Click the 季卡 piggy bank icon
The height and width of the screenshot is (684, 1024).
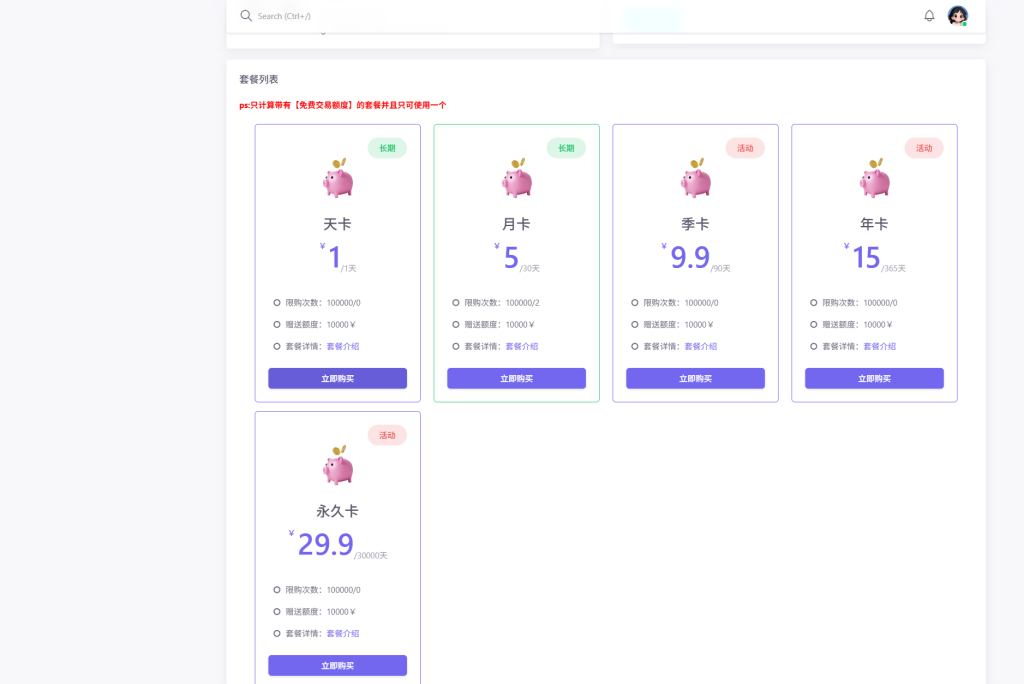[x=696, y=178]
